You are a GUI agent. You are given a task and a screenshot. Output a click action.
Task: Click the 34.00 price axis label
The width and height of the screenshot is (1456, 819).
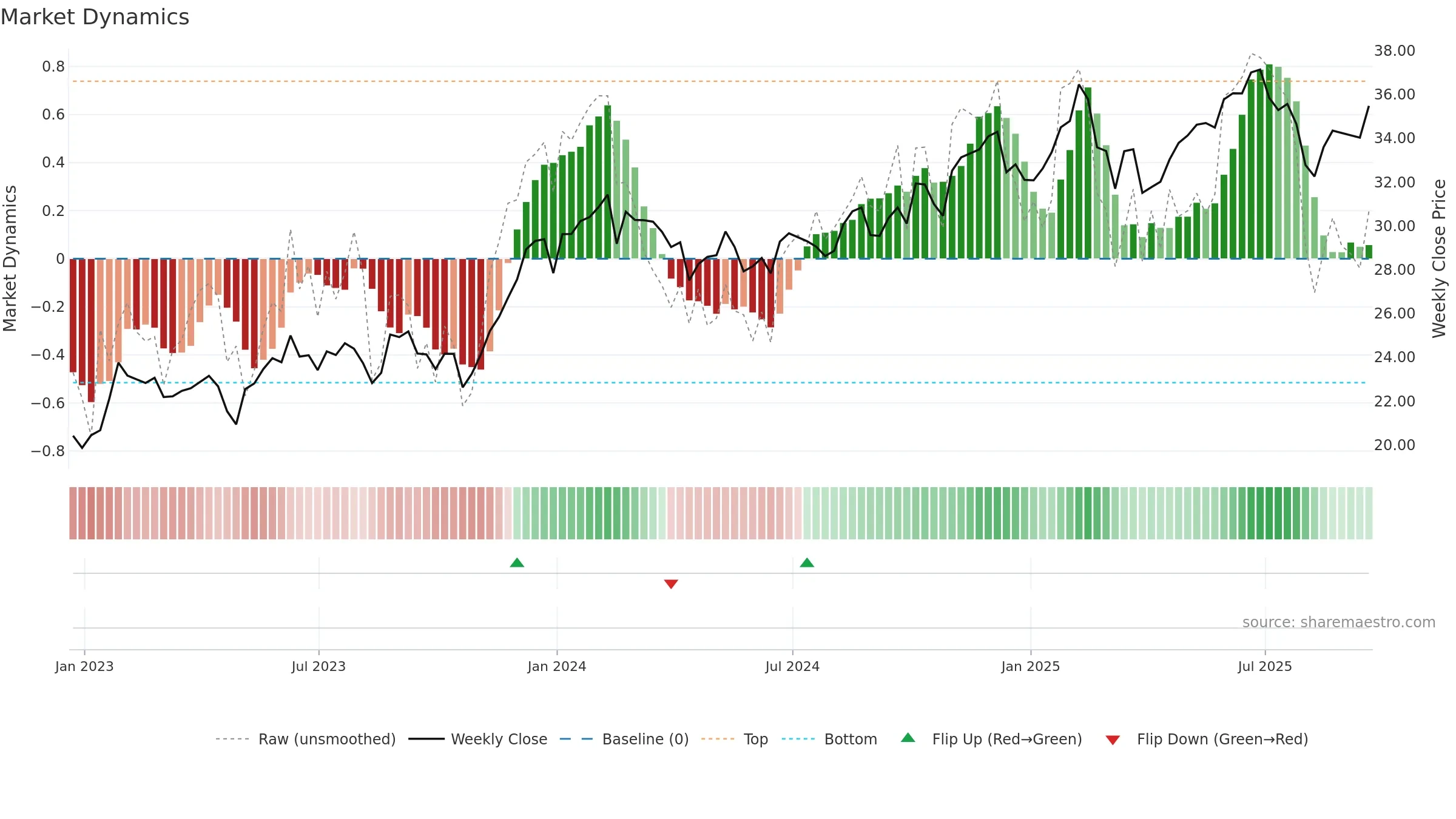[1395, 138]
